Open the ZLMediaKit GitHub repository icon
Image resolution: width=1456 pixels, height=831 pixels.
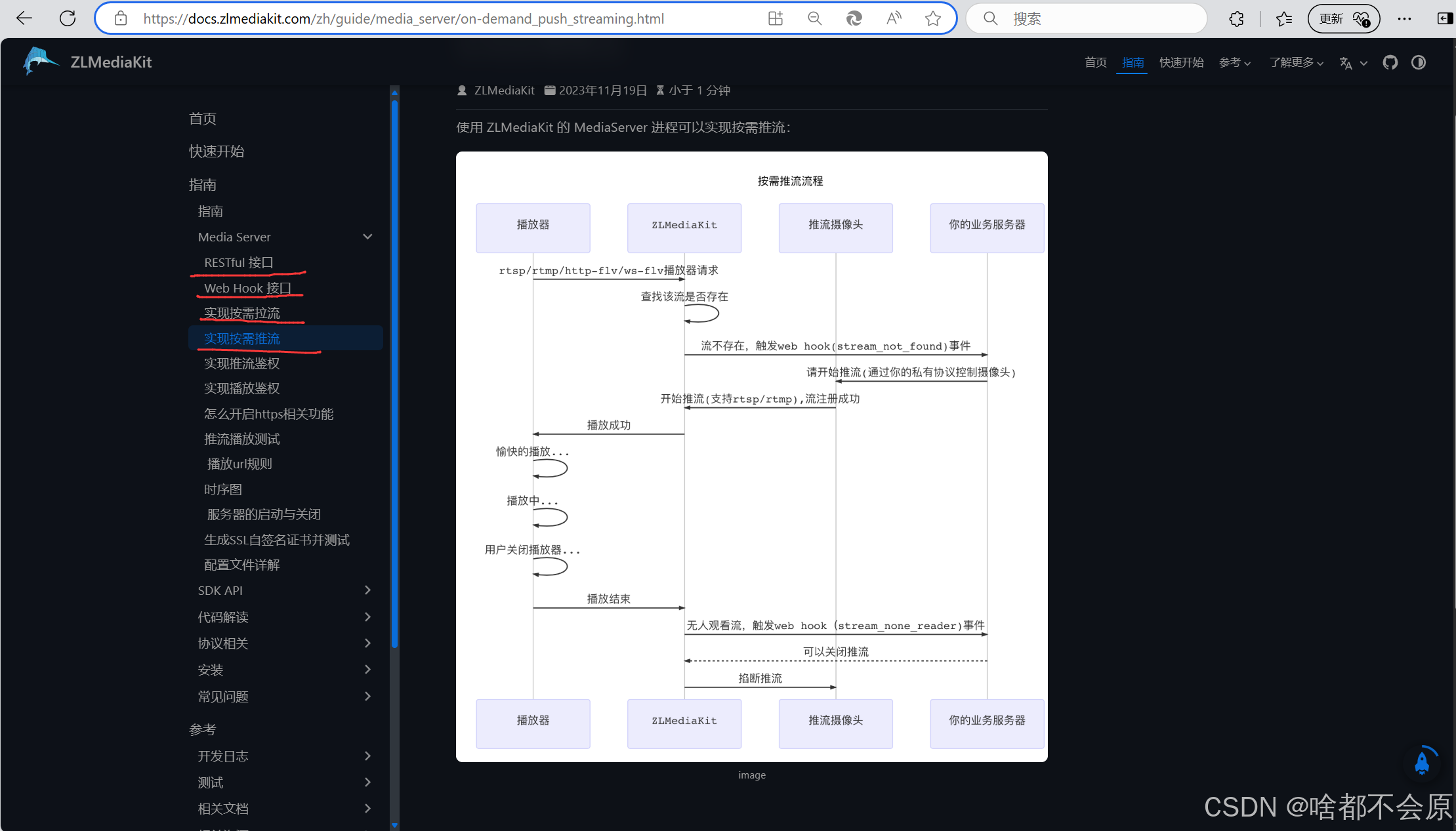(1390, 62)
